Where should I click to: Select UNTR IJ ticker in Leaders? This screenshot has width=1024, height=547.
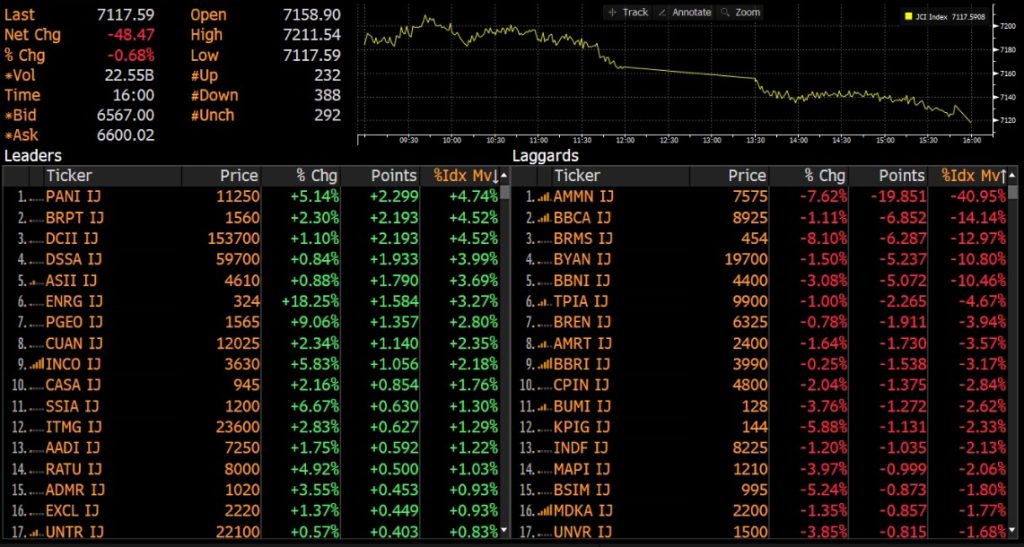(x=74, y=531)
